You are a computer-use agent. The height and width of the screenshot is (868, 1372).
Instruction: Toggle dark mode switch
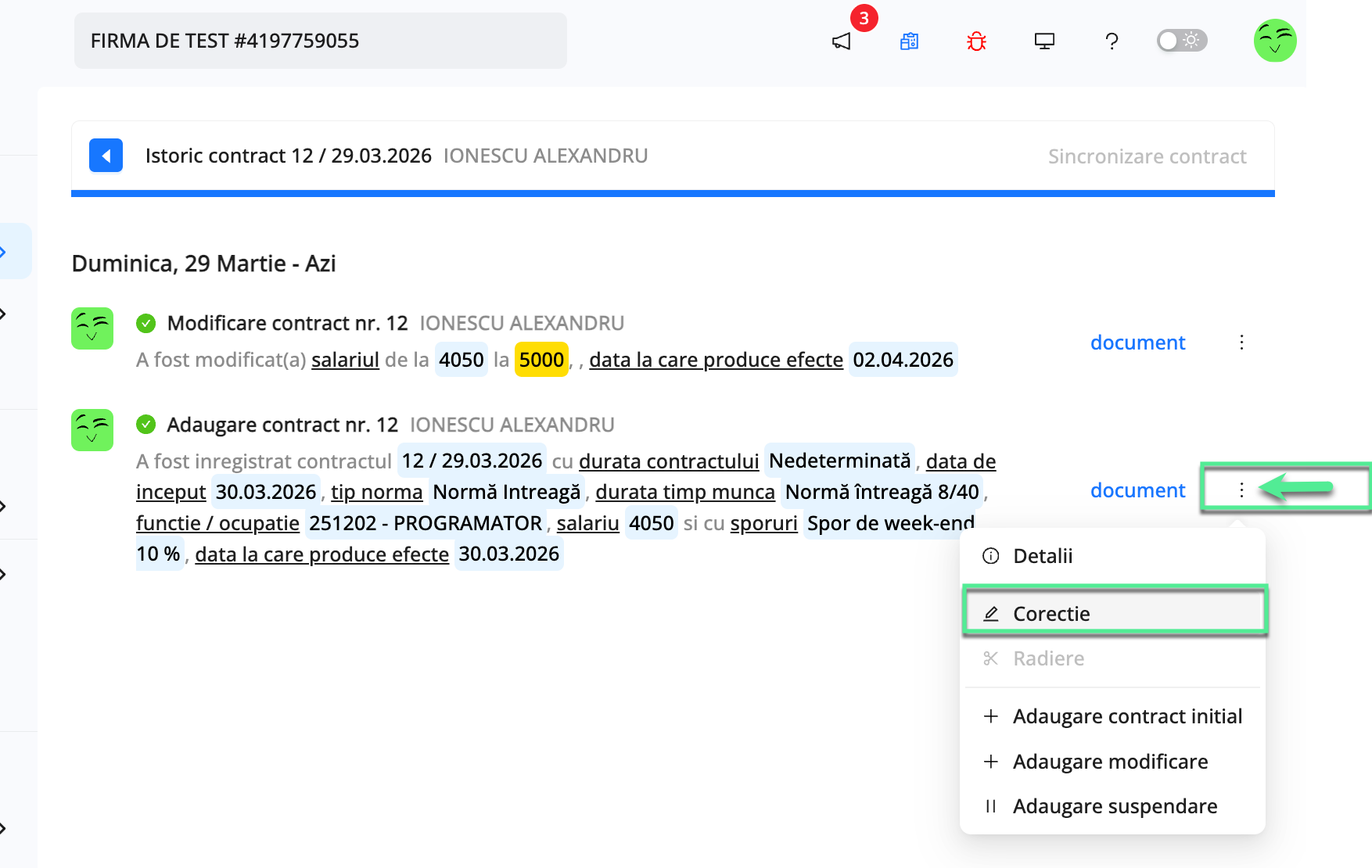pyautogui.click(x=1181, y=40)
